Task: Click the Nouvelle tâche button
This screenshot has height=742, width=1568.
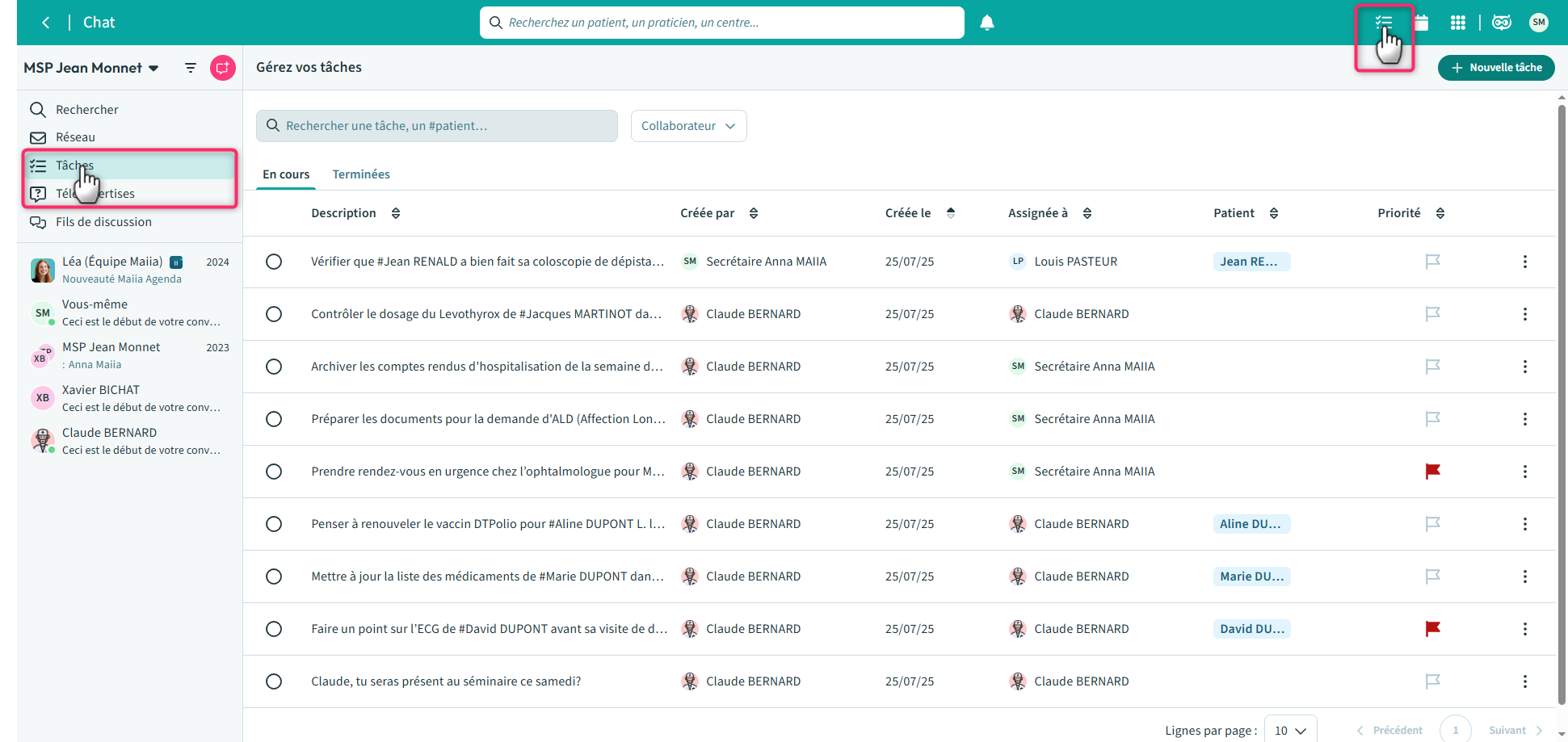Action: (x=1496, y=68)
